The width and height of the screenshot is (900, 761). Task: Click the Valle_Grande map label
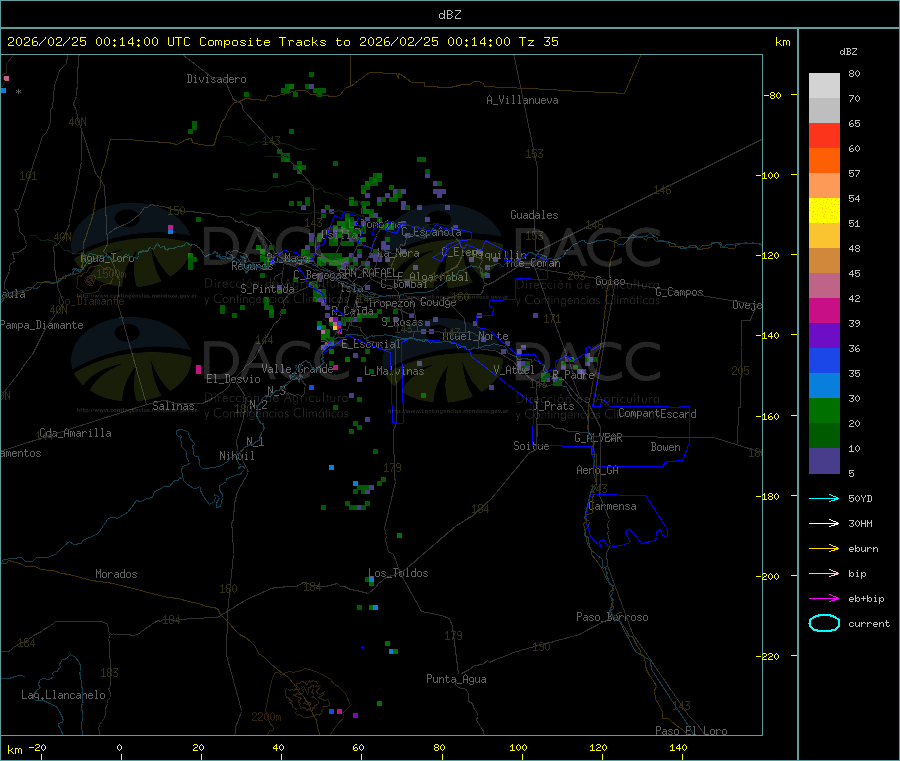pos(297,369)
